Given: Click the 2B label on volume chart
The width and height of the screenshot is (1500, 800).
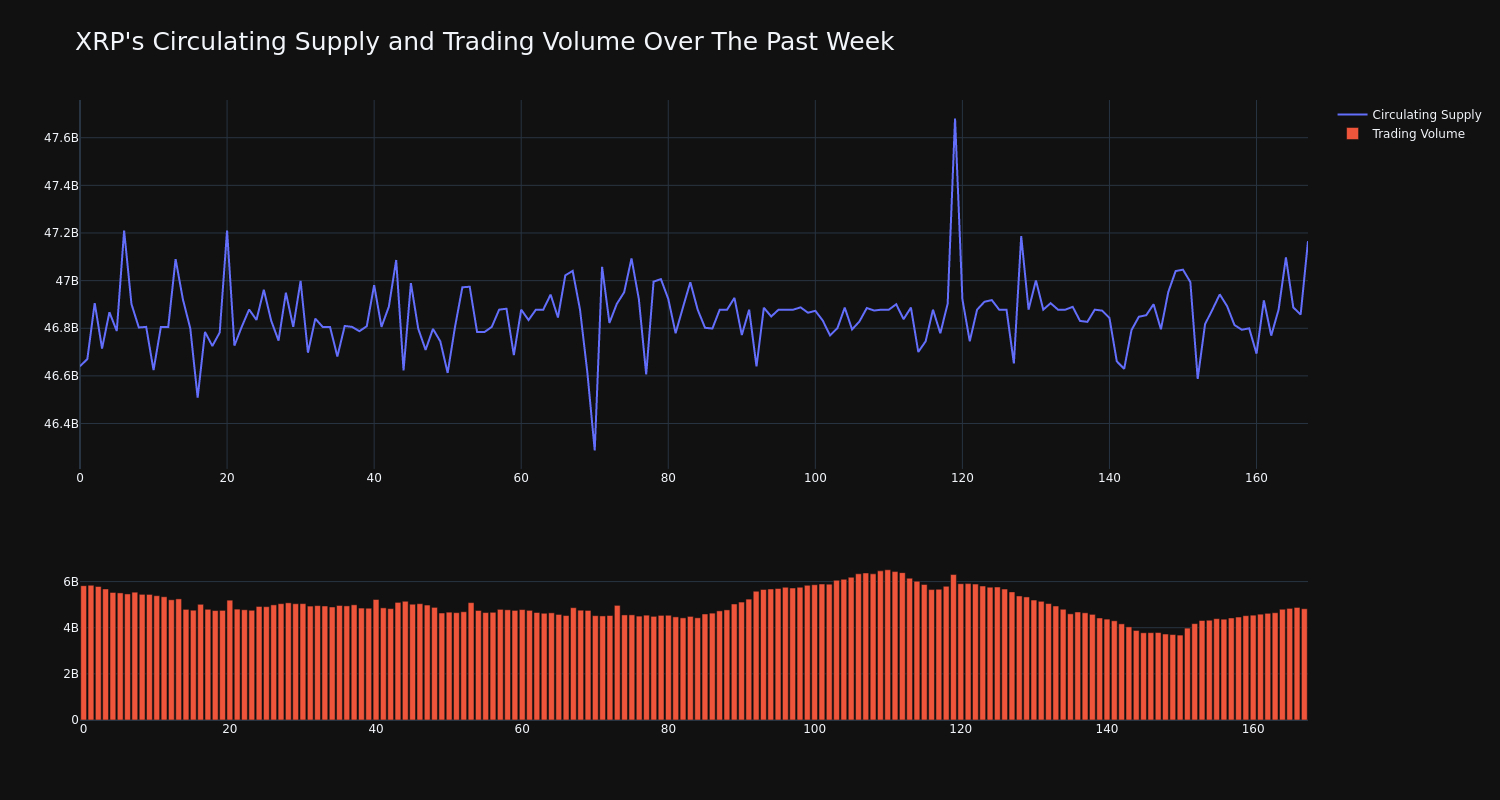Looking at the screenshot, I should click(x=70, y=674).
